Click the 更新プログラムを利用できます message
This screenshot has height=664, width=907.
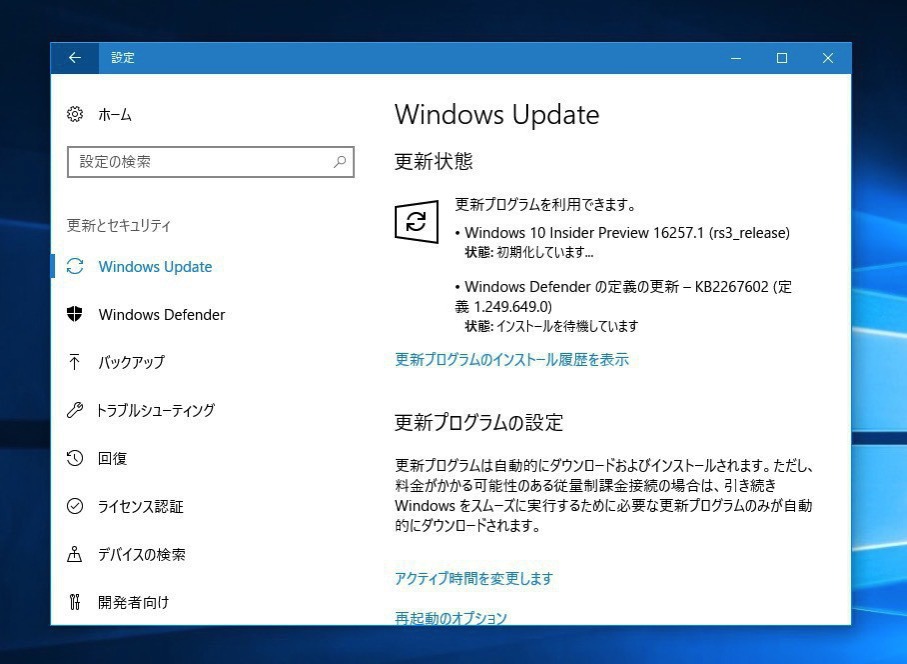[x=545, y=205]
